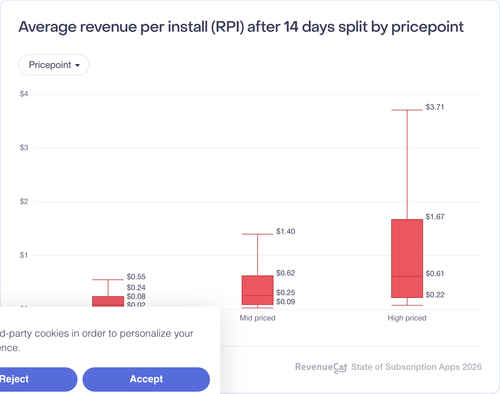Click the Mid priced axis label
Viewport: 500px width, 394px height.
(x=258, y=318)
